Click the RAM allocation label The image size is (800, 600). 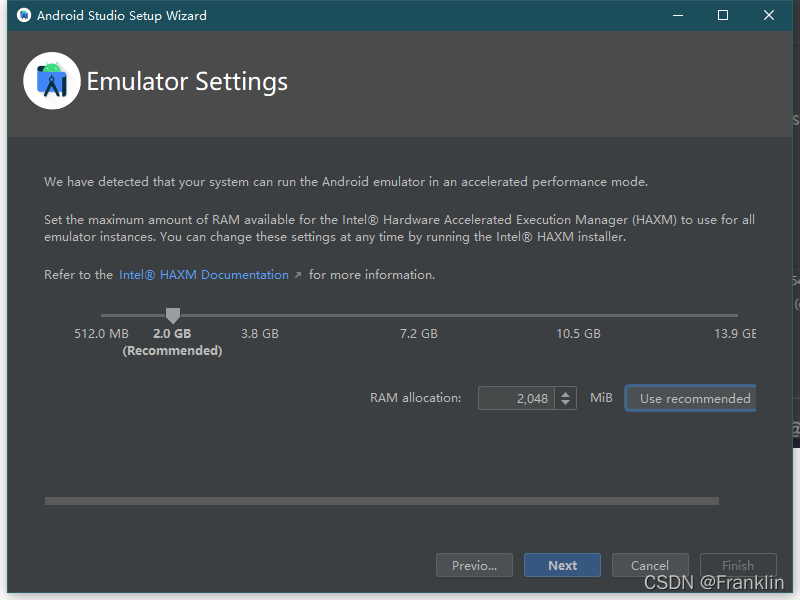[415, 397]
